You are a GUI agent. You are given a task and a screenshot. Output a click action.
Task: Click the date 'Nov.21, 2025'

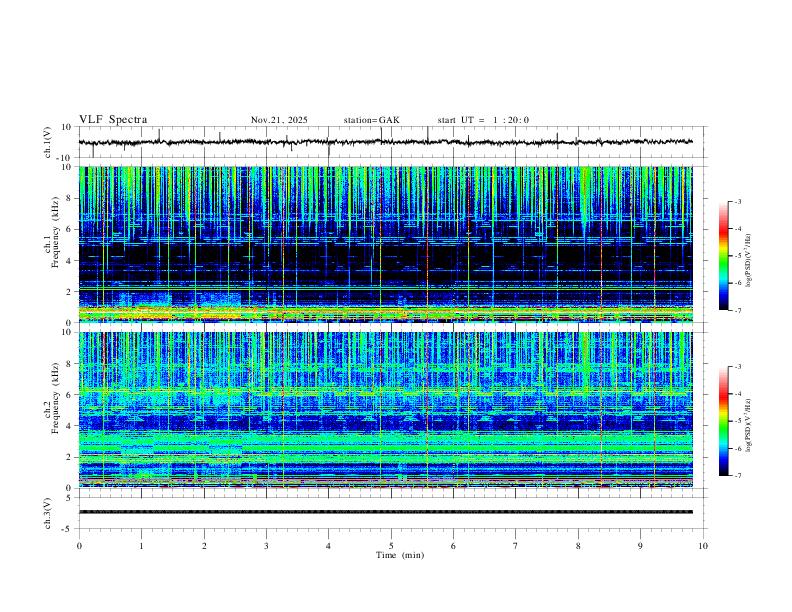tap(279, 120)
